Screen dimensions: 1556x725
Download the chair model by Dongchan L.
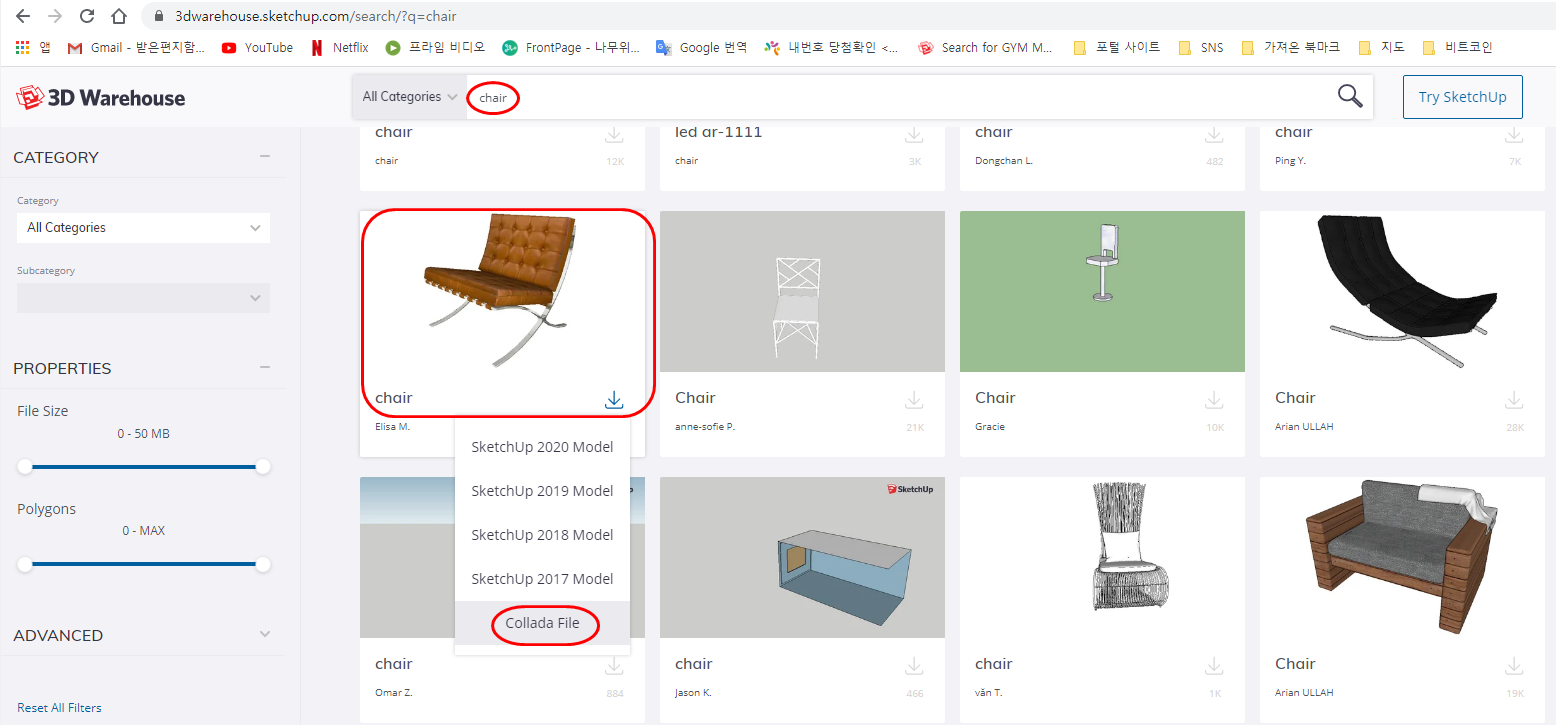pos(1214,134)
